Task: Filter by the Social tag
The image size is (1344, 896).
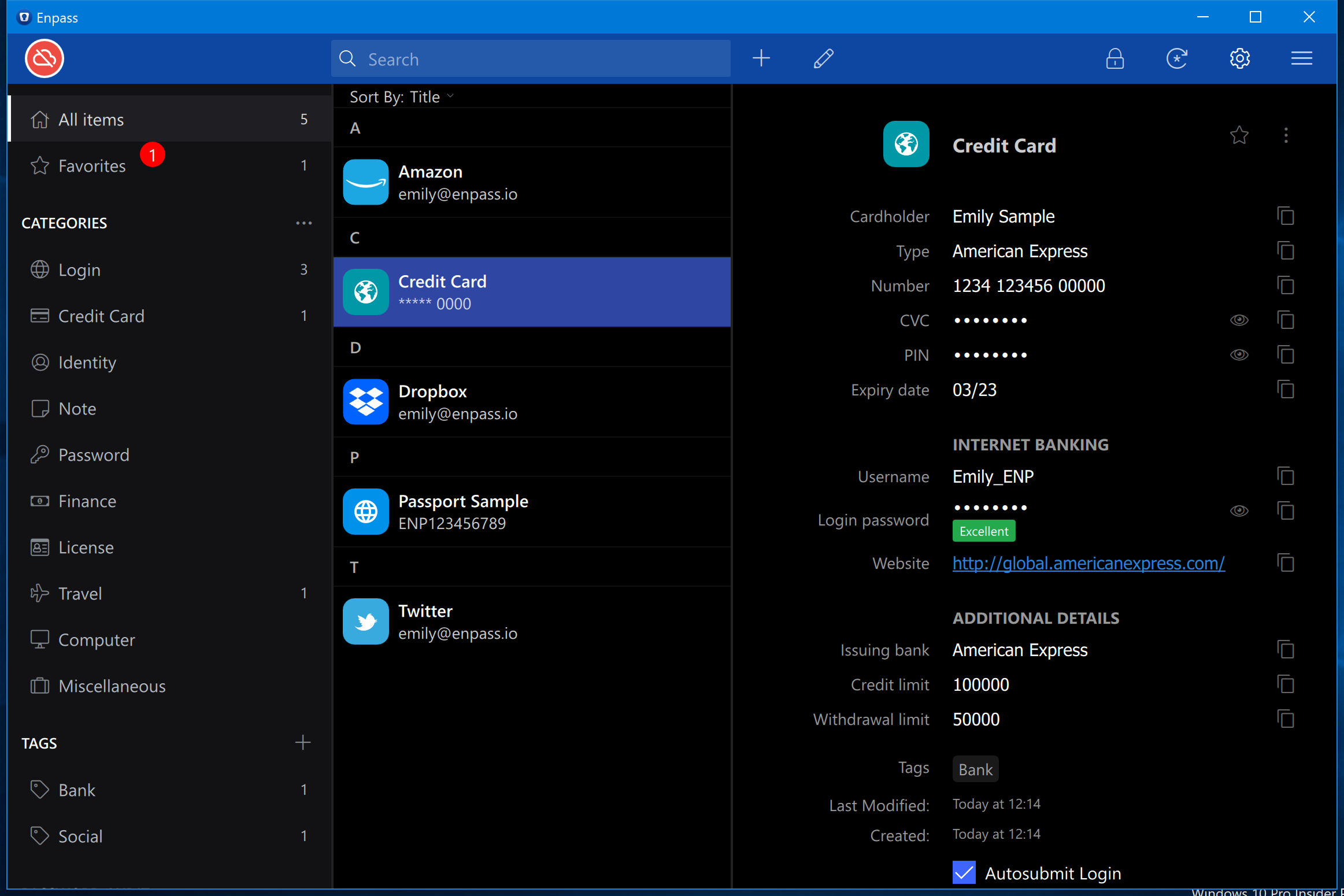Action: click(171, 836)
